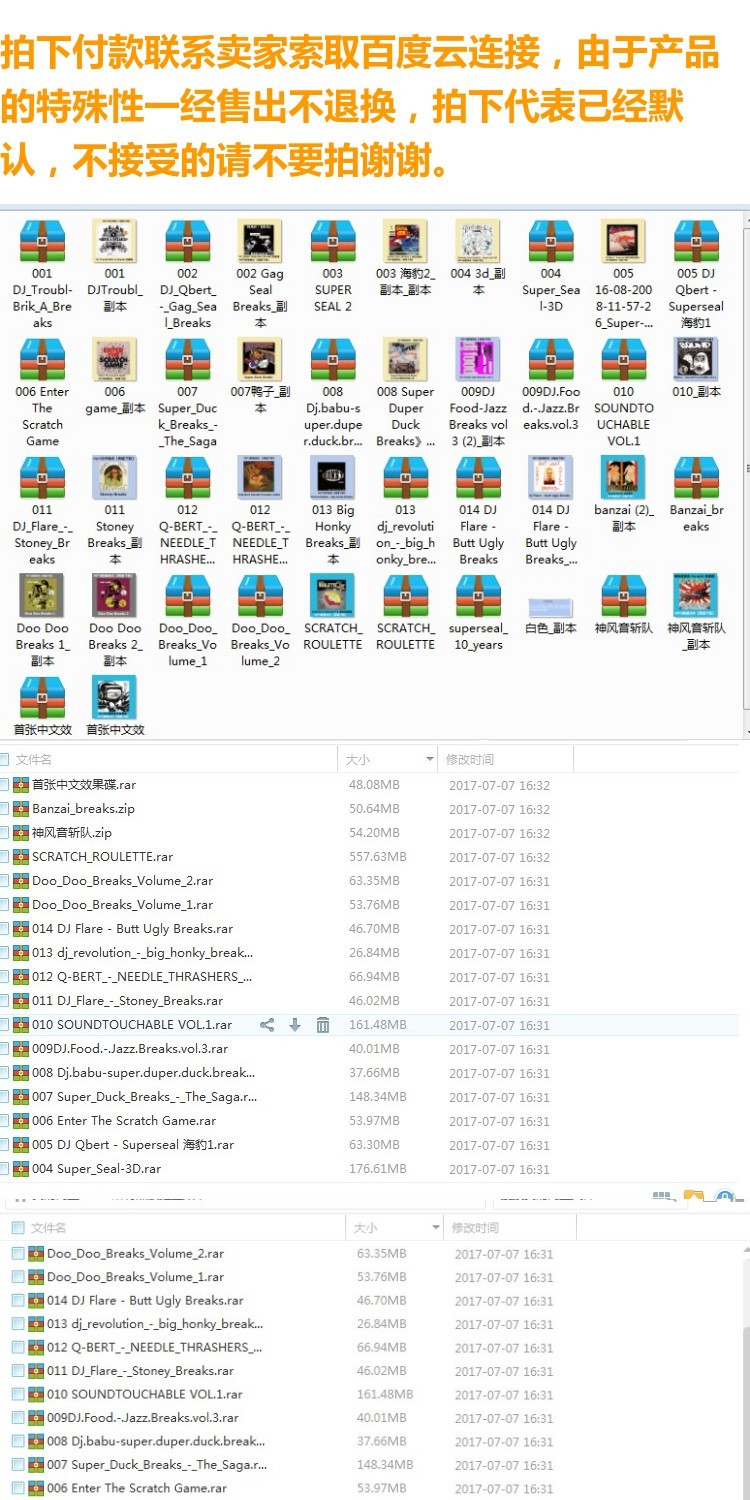
Task: Select the 002 DJ_Qbert_-_Gag_Seal_Breaks archive icon
Action: point(188,241)
